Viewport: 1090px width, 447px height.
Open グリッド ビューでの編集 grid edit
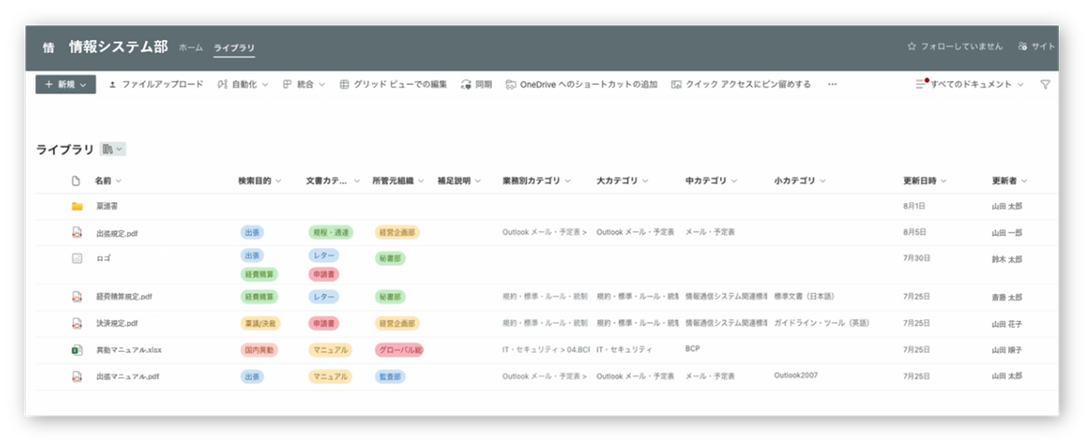(x=393, y=85)
